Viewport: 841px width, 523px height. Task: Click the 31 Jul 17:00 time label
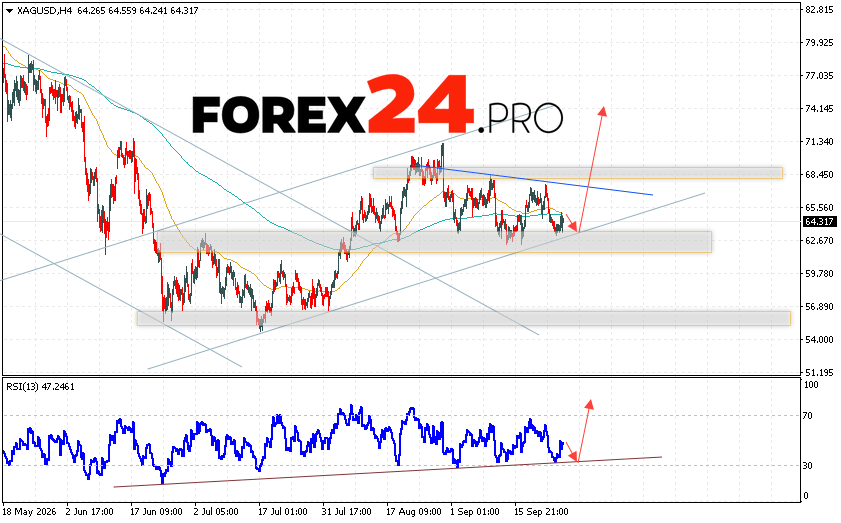tap(346, 512)
